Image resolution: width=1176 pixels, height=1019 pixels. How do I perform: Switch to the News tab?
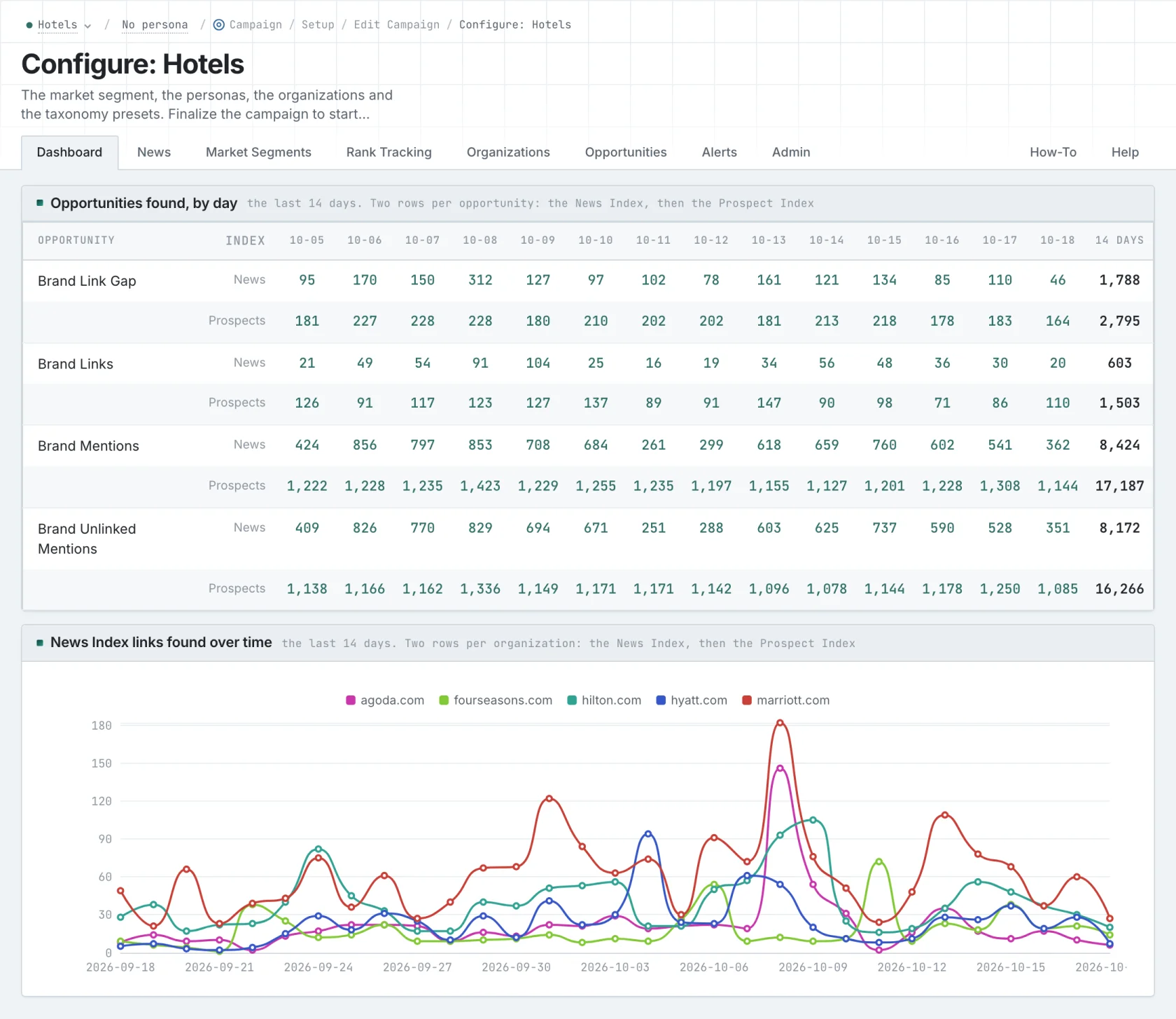pos(154,152)
